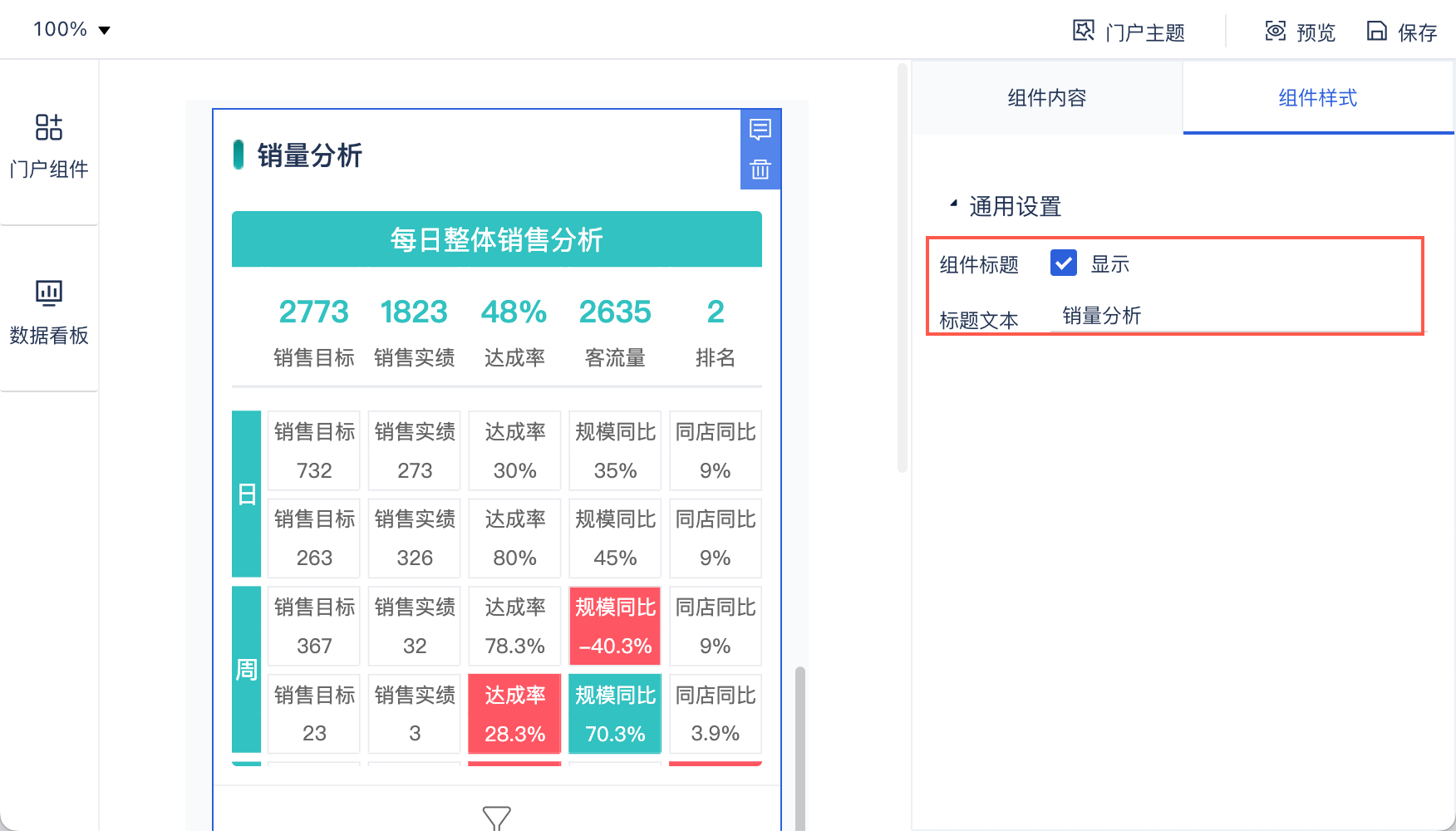Click the funnel filter icon
This screenshot has height=831, width=1456.
click(x=497, y=818)
